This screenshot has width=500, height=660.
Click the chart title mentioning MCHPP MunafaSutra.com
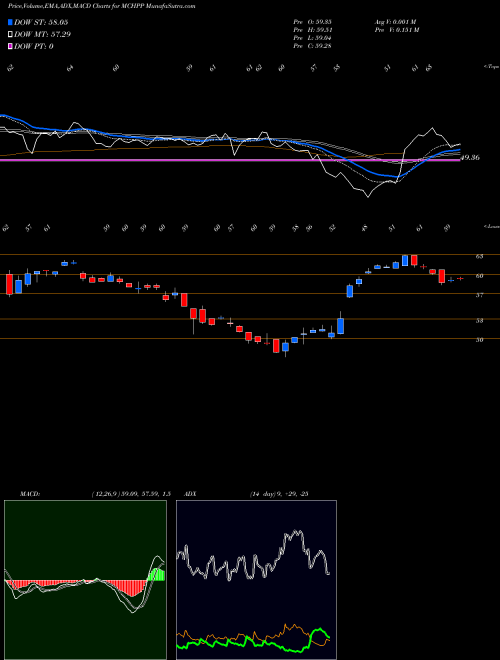101,7
